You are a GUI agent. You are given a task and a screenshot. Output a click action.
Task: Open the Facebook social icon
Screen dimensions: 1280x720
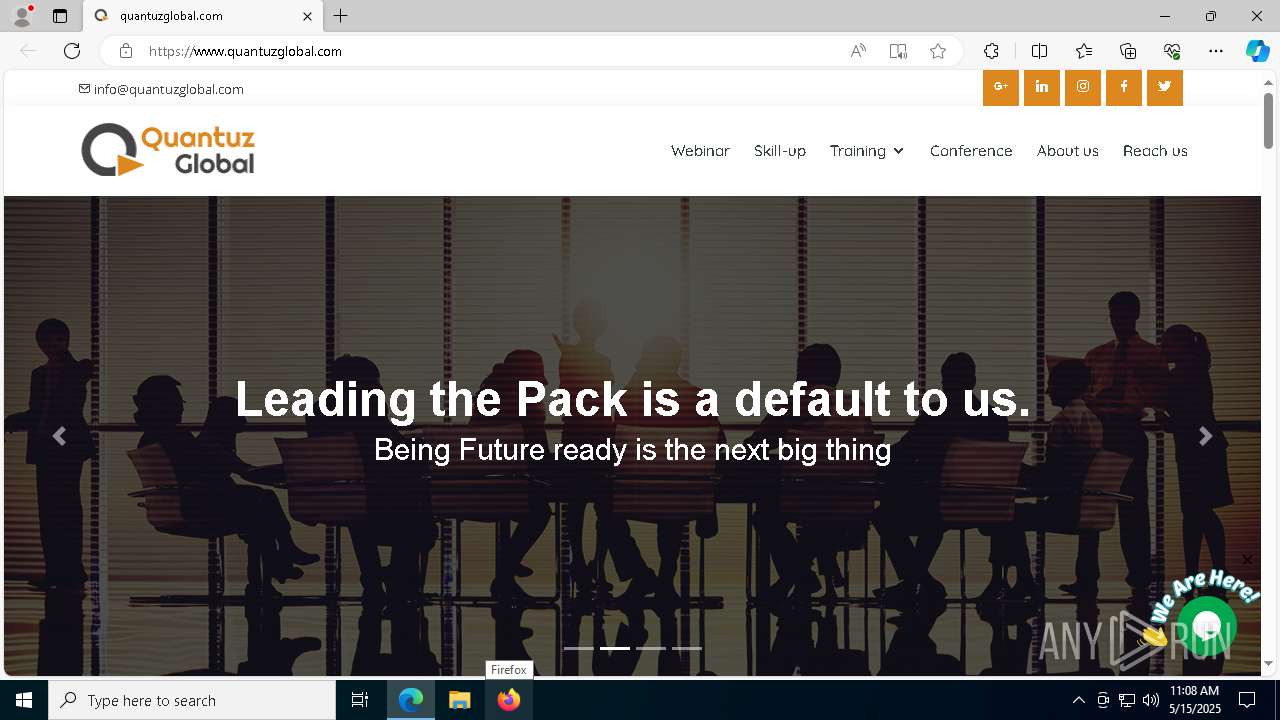coord(1124,87)
